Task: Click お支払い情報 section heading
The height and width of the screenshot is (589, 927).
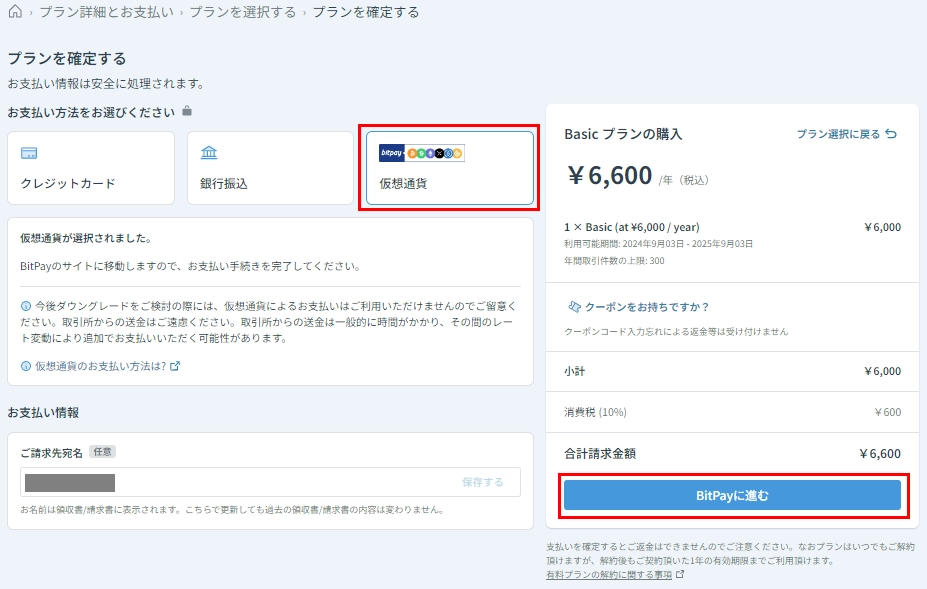Action: tap(43, 413)
